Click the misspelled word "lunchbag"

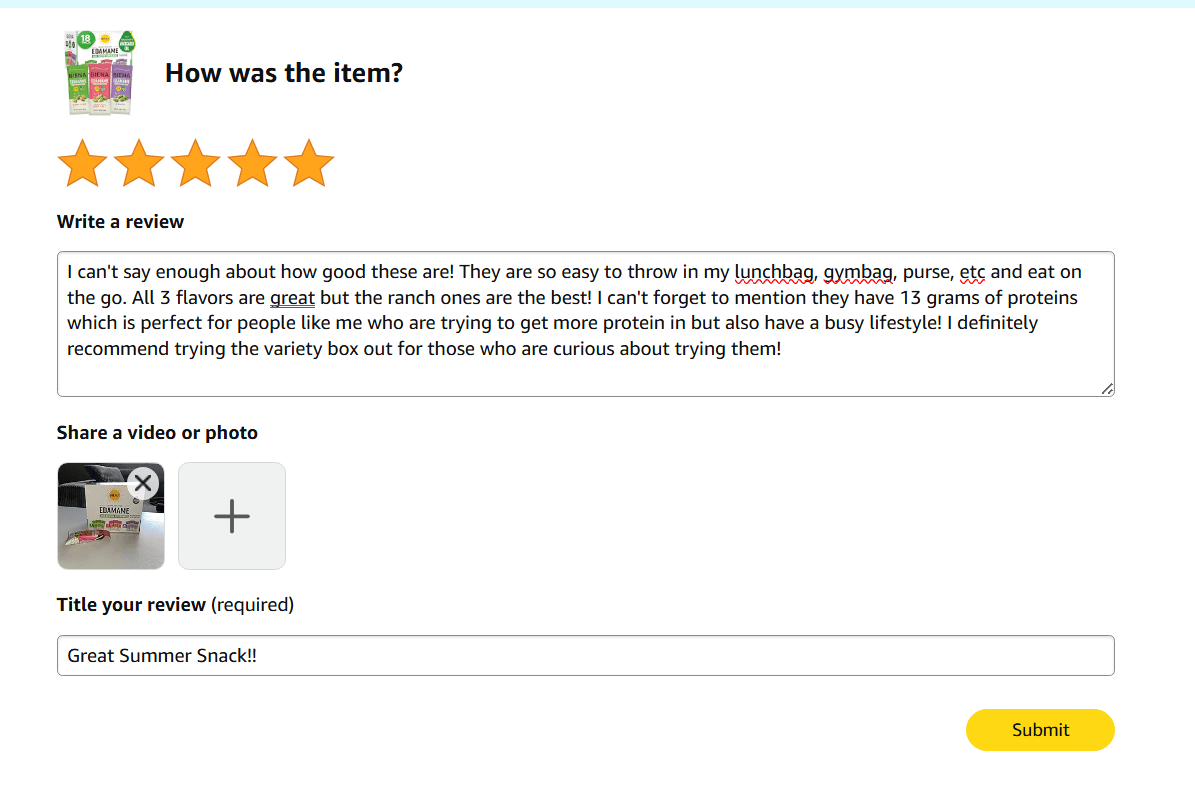pyautogui.click(x=774, y=272)
